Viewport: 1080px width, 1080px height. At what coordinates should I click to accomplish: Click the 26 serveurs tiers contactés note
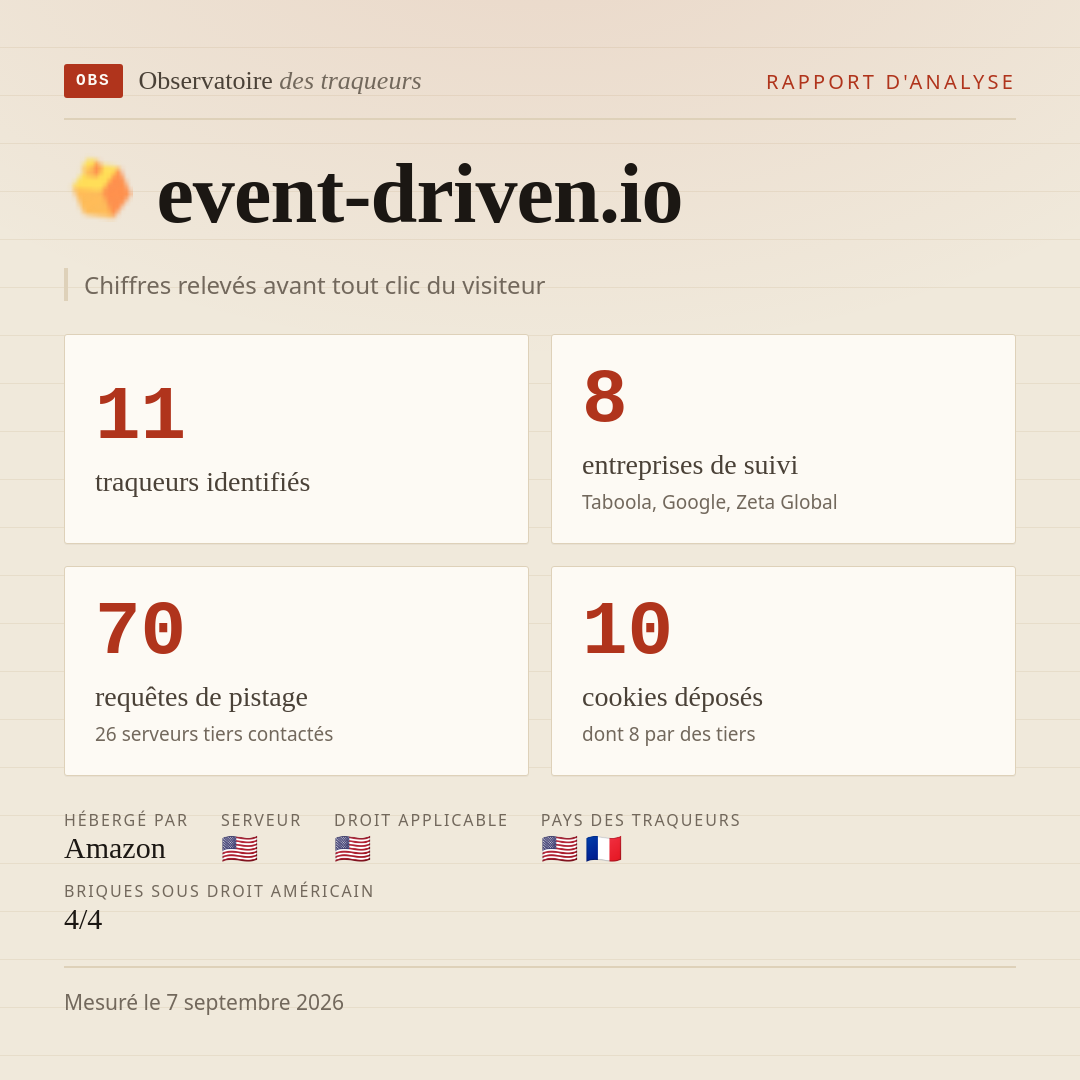[214, 734]
